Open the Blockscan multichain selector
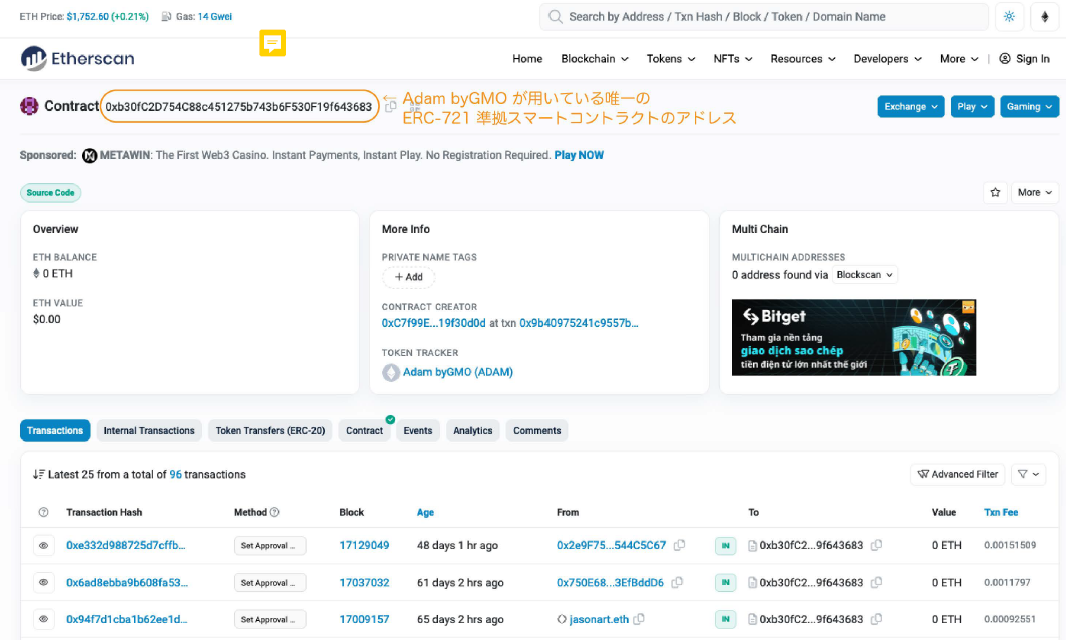 [x=864, y=275]
